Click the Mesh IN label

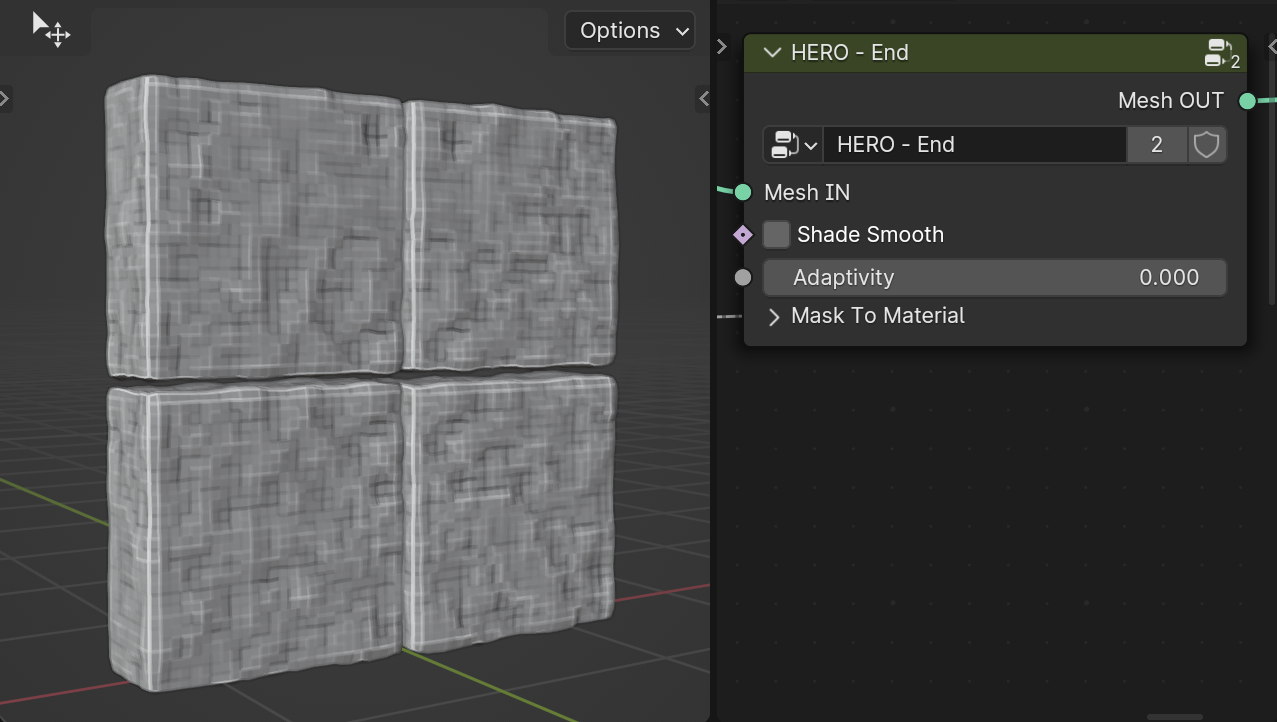(x=807, y=192)
